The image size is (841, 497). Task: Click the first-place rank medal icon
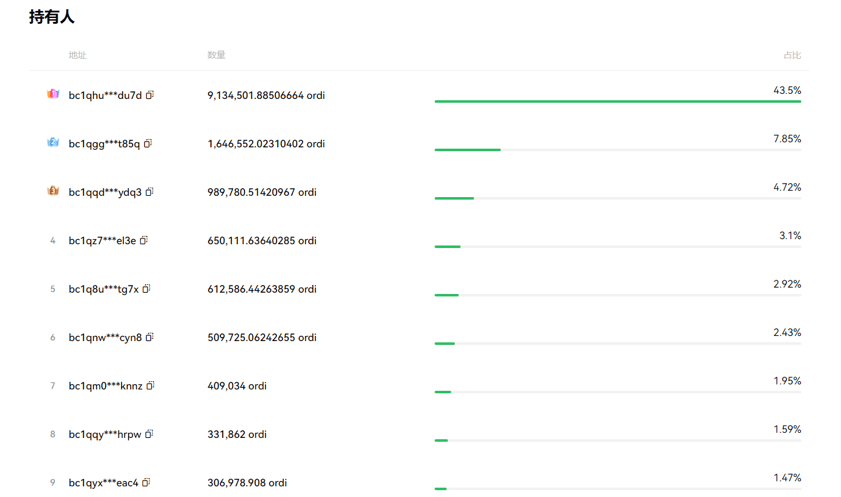pos(53,94)
